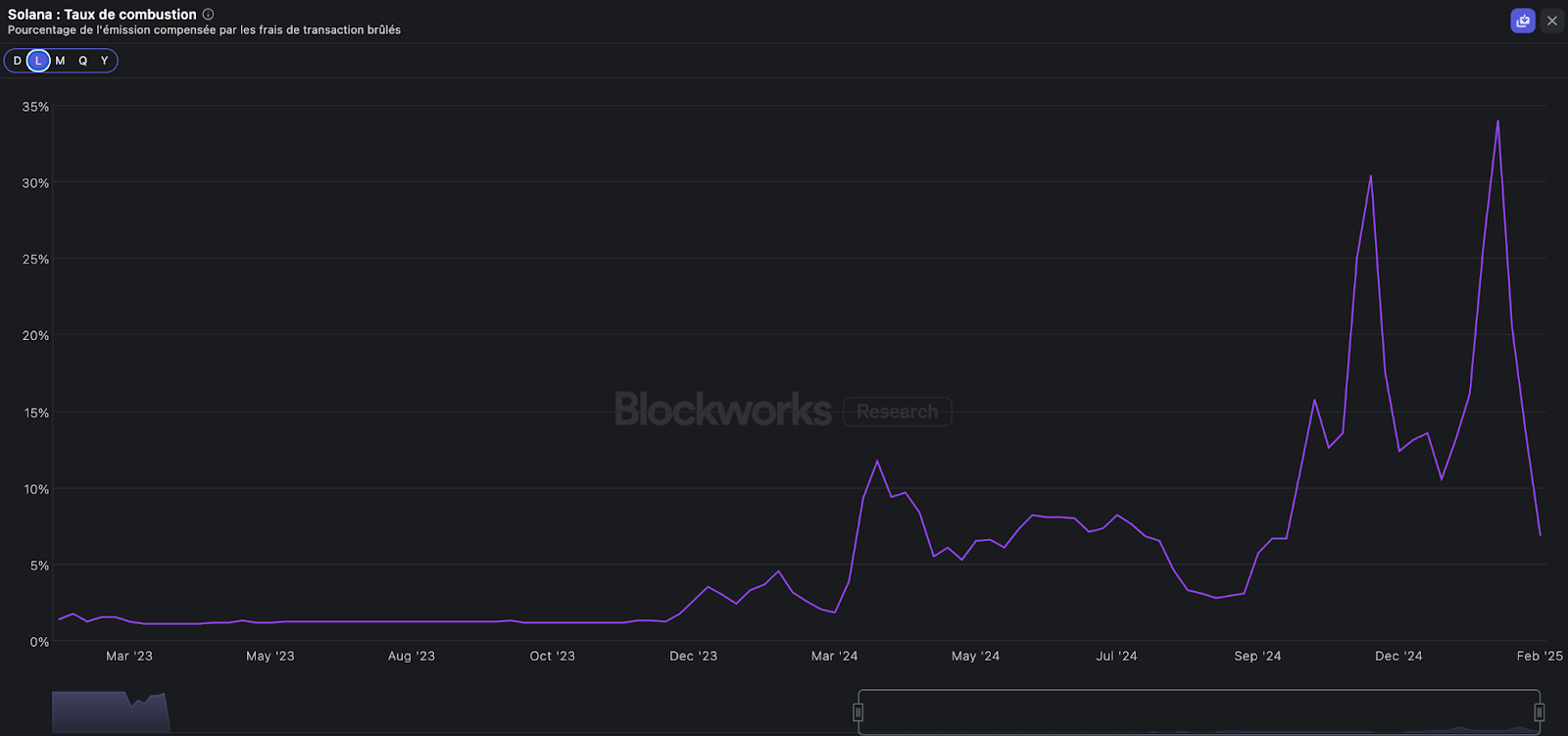Click the selected range window in the navigator

tap(1199, 712)
